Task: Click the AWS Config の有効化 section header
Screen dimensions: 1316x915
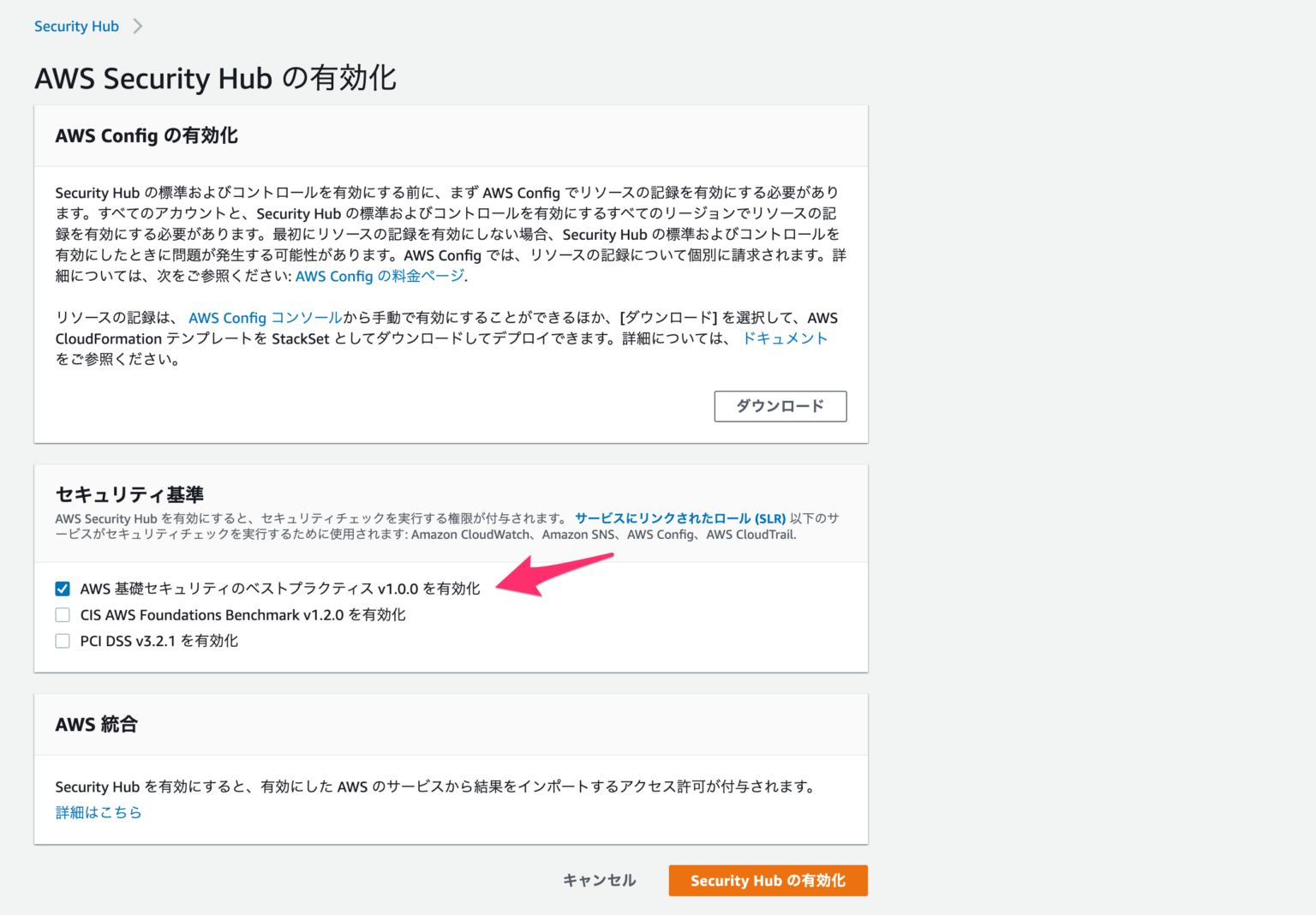Action: 147,135
